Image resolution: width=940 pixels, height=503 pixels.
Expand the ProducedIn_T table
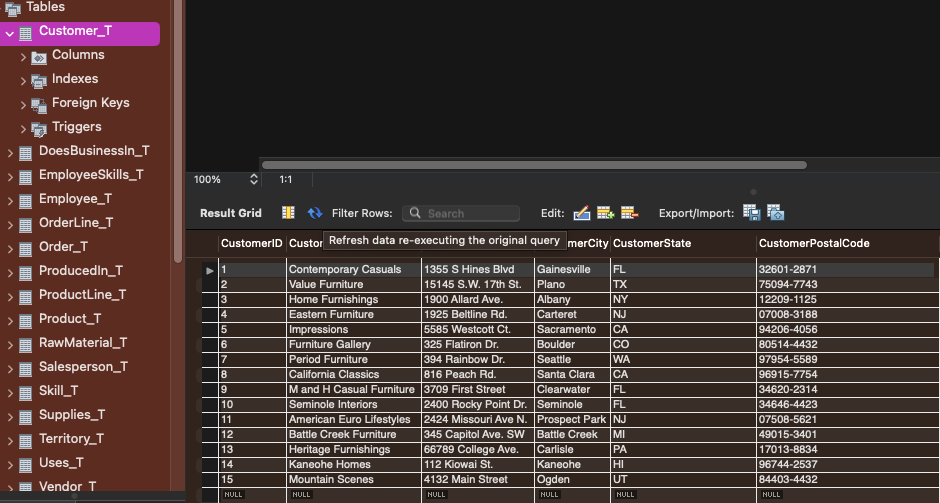pos(10,273)
